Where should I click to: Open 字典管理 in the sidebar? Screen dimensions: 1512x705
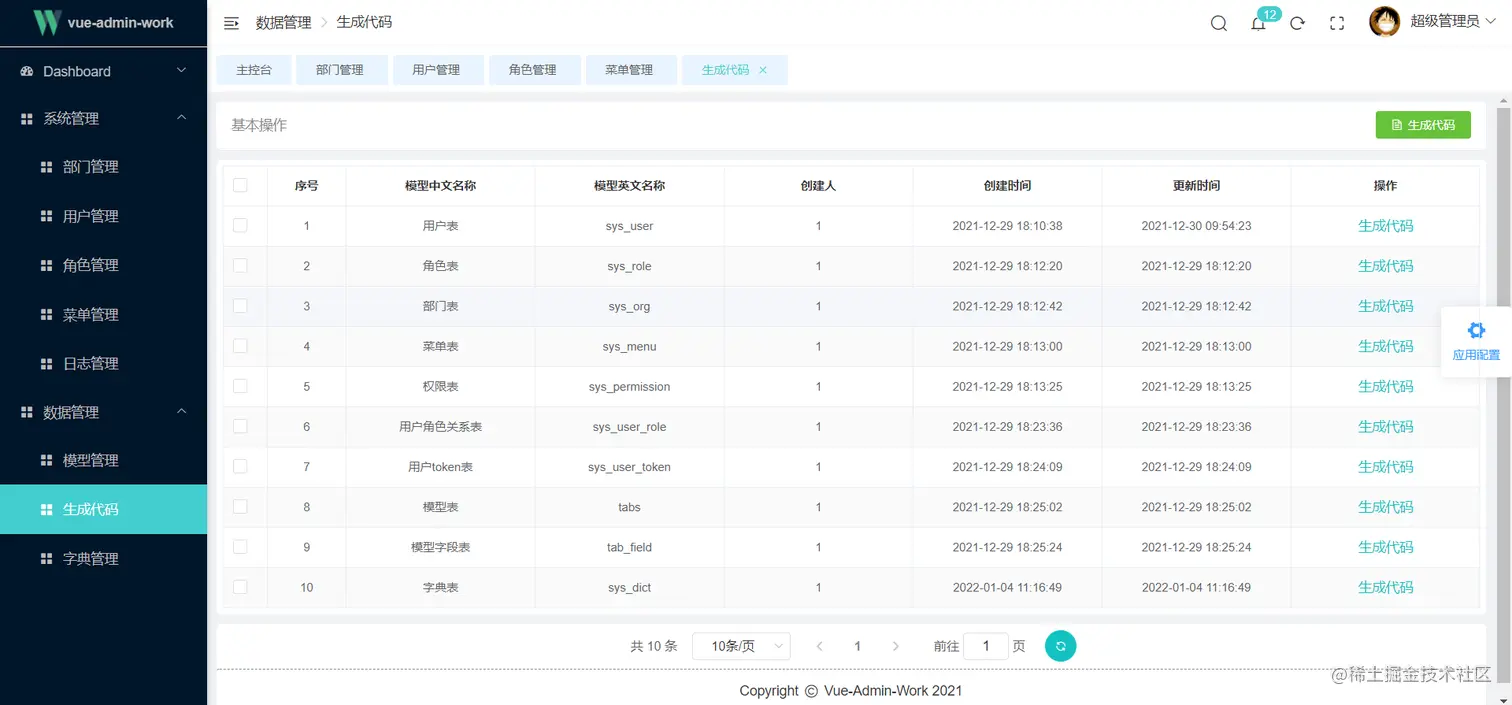pos(103,558)
